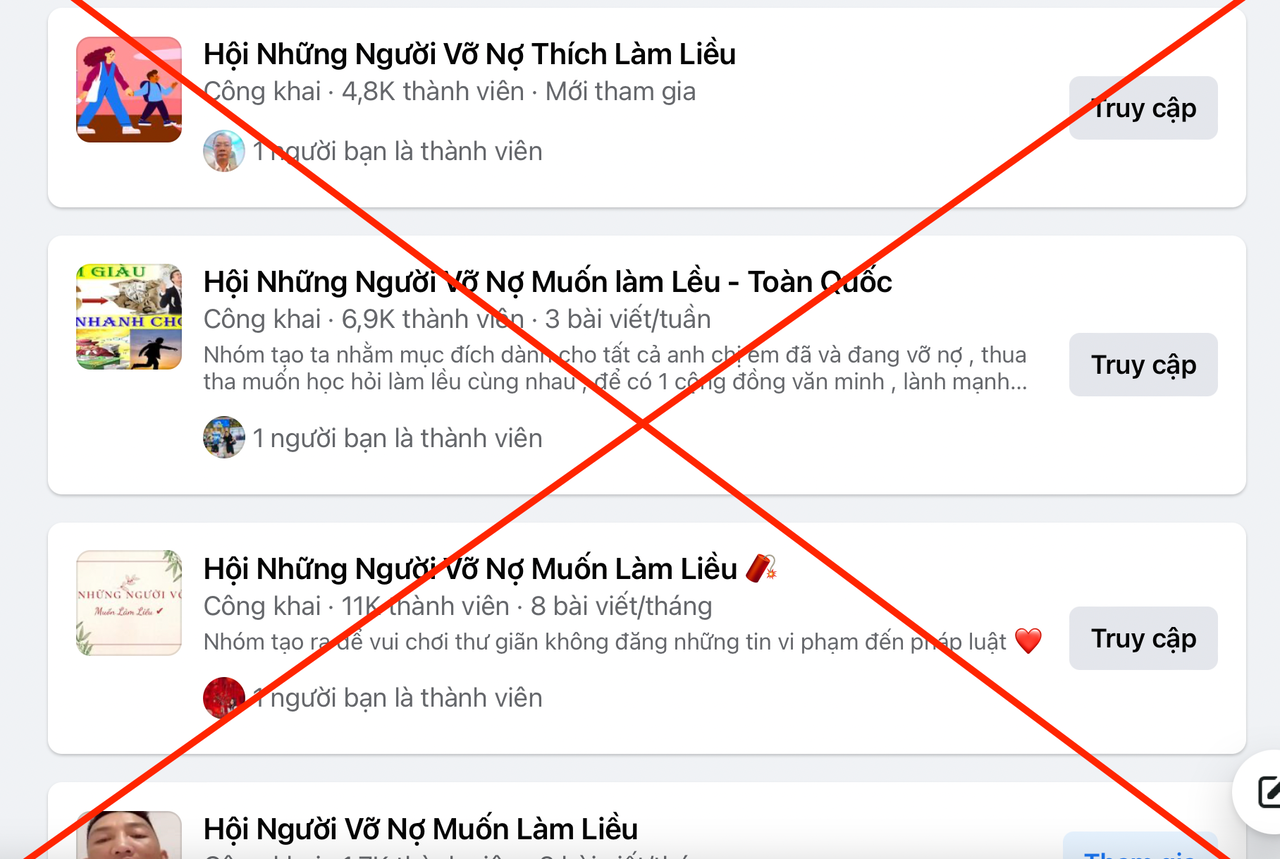Click Truy cập for the Toàn Quốc group
Image resolution: width=1280 pixels, height=859 pixels.
pos(1143,365)
